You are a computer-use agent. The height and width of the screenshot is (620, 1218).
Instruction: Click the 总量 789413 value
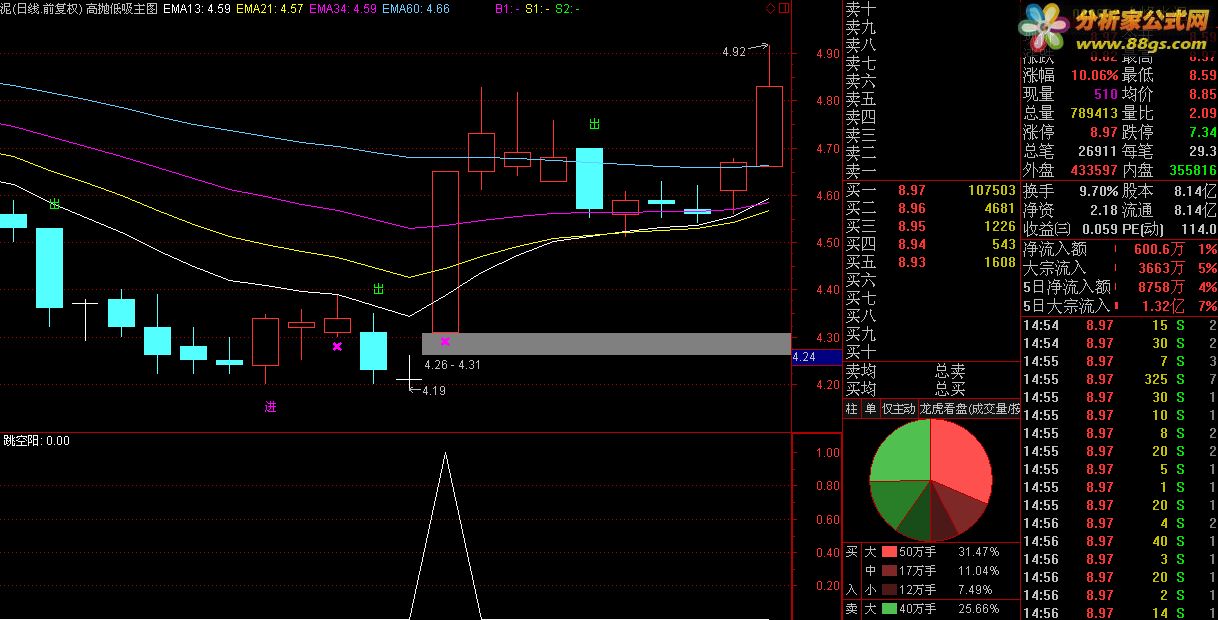(x=1093, y=113)
